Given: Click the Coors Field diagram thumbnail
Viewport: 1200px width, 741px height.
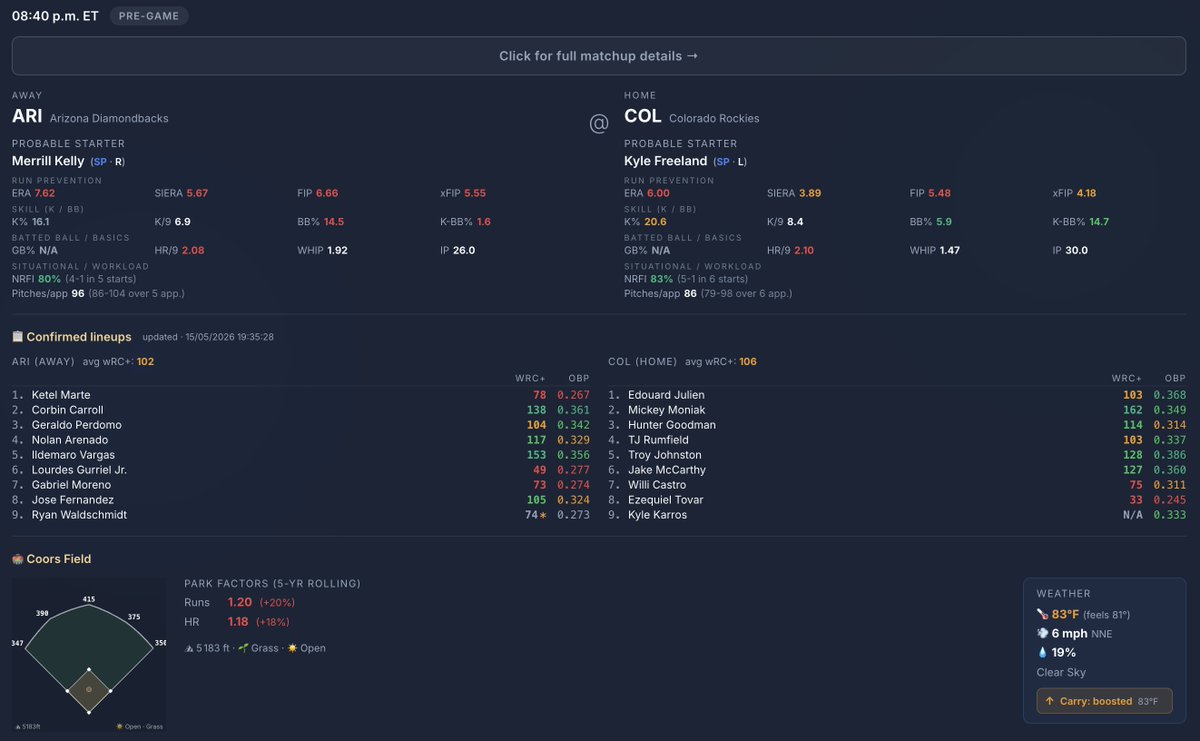Looking at the screenshot, I should pyautogui.click(x=89, y=656).
